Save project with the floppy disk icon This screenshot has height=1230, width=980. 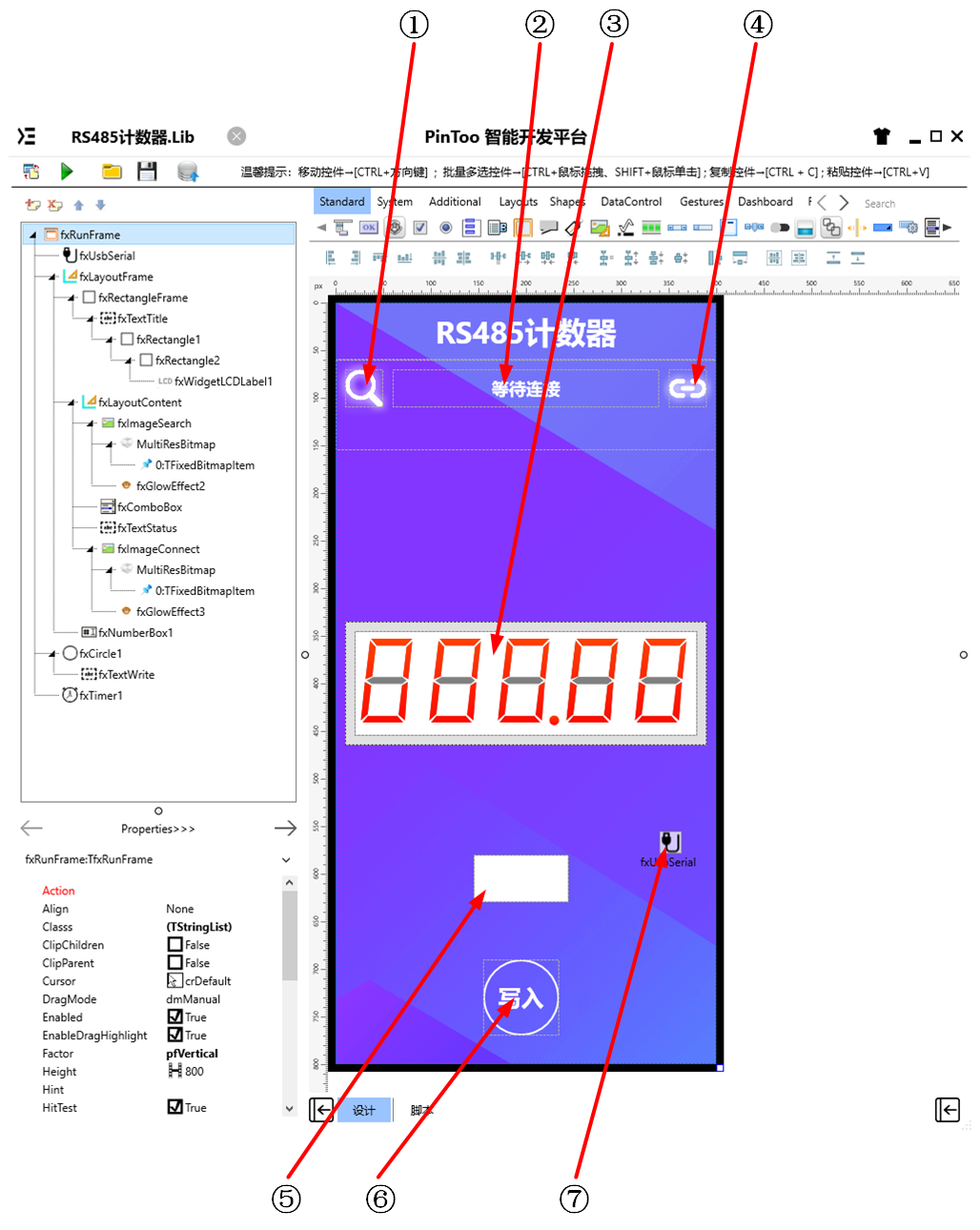(x=147, y=172)
